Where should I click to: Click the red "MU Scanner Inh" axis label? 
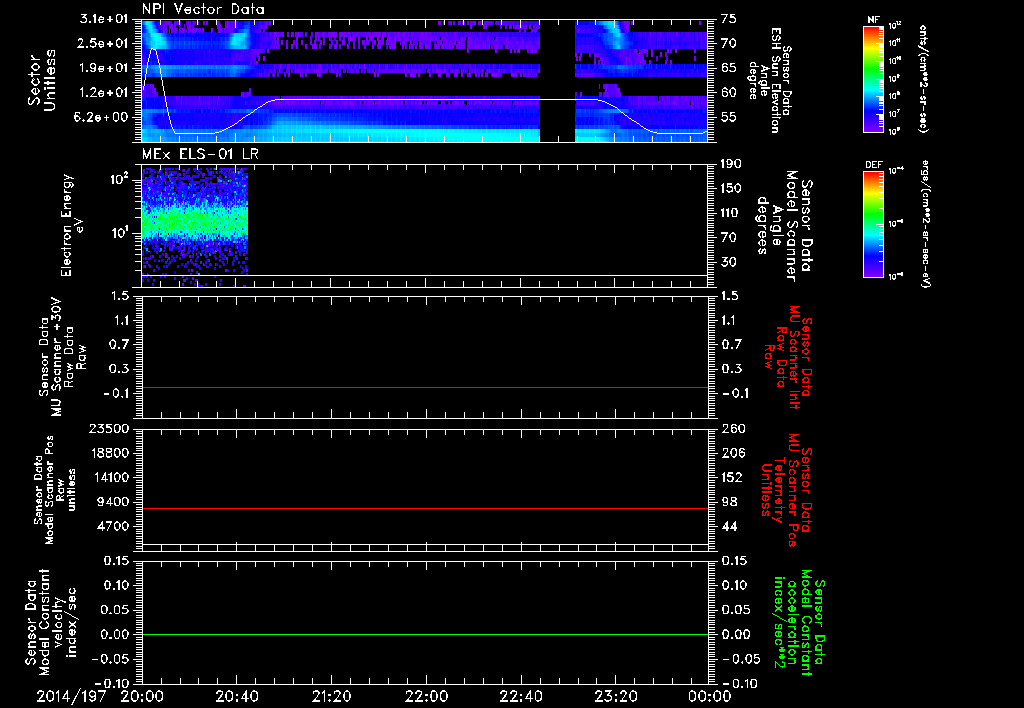click(788, 358)
